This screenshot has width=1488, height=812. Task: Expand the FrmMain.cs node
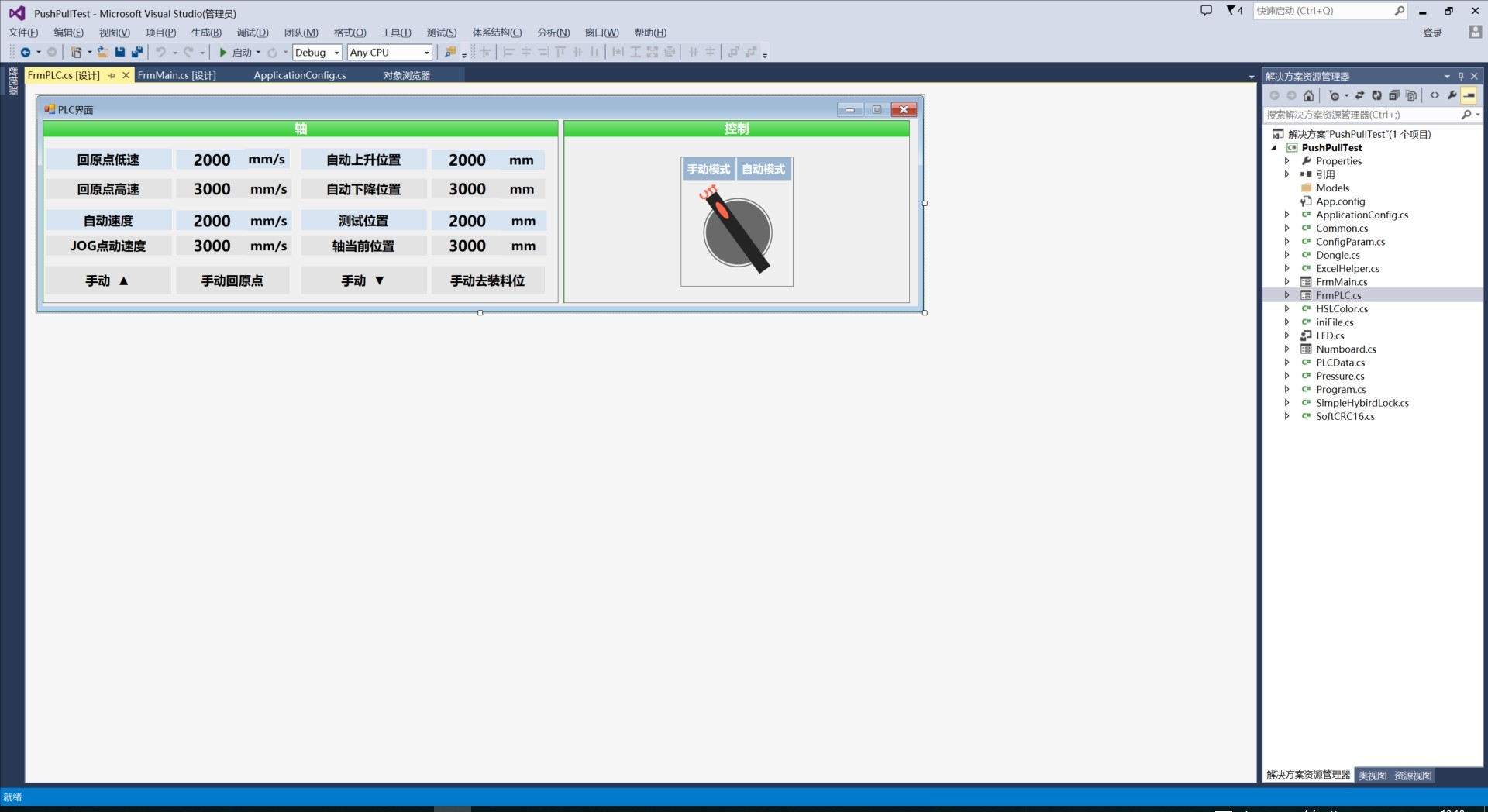pyautogui.click(x=1286, y=282)
